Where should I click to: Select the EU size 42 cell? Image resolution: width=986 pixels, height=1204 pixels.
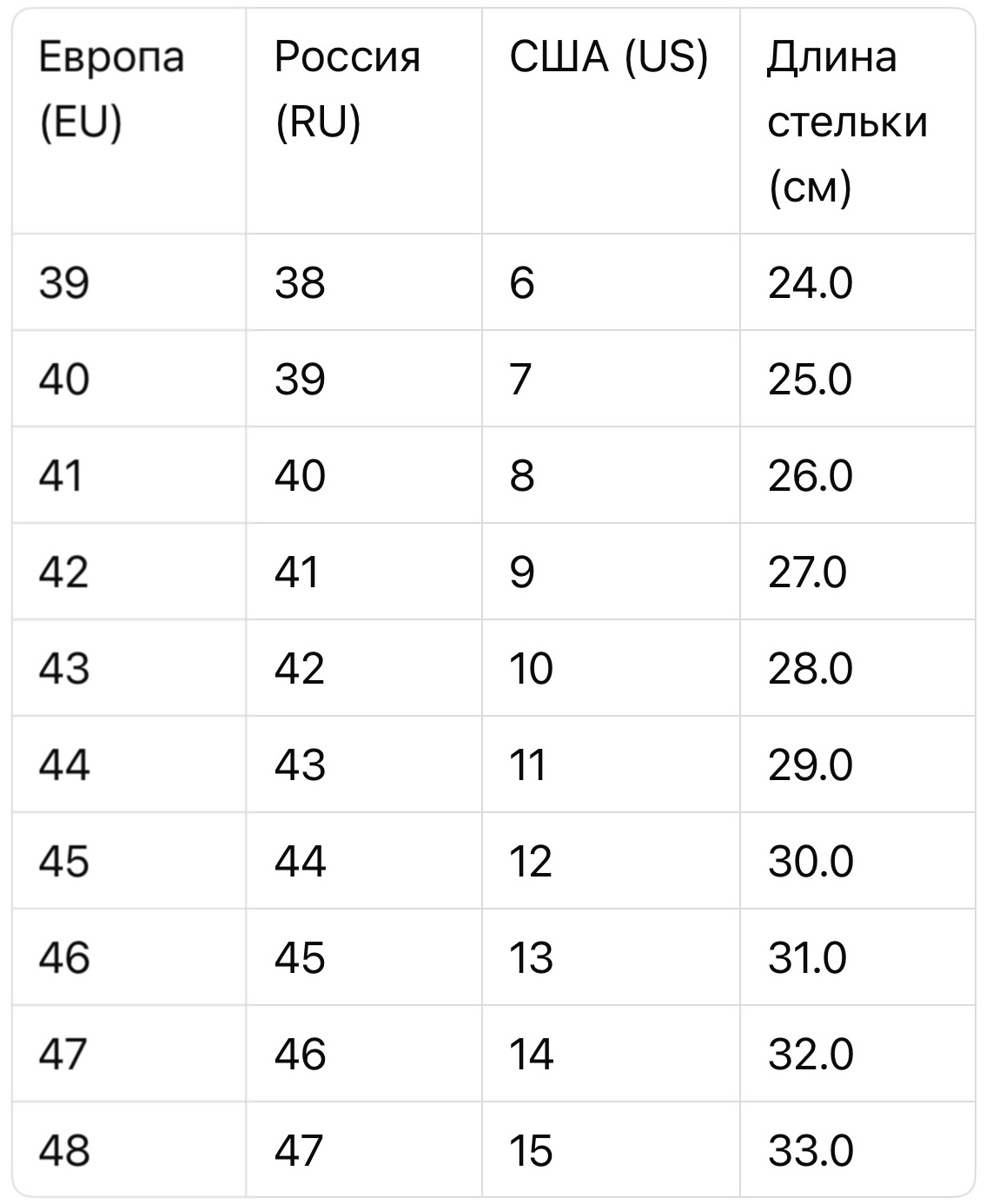tap(63, 572)
